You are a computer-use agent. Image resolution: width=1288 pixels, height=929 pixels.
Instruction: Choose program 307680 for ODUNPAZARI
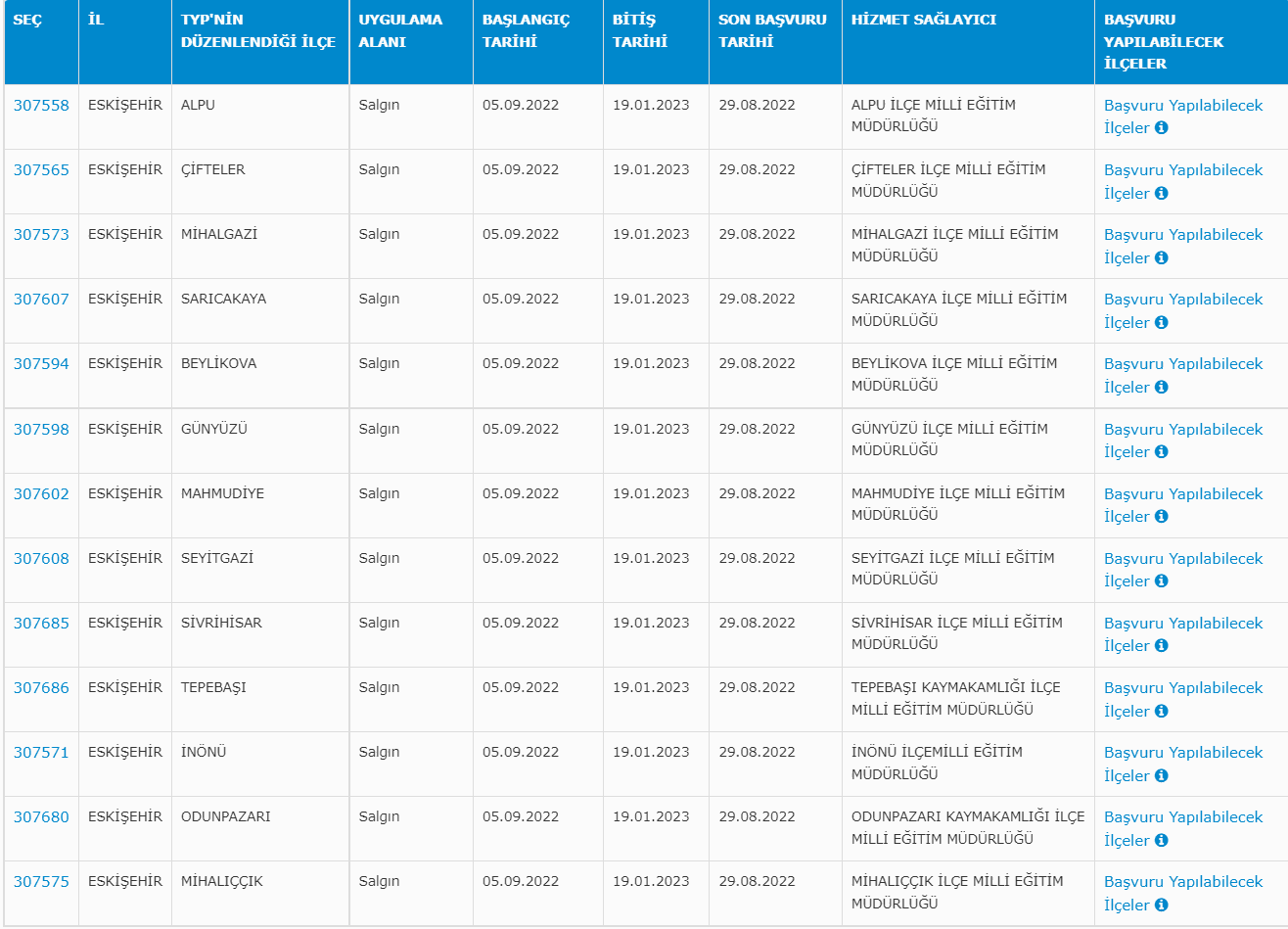(x=41, y=817)
